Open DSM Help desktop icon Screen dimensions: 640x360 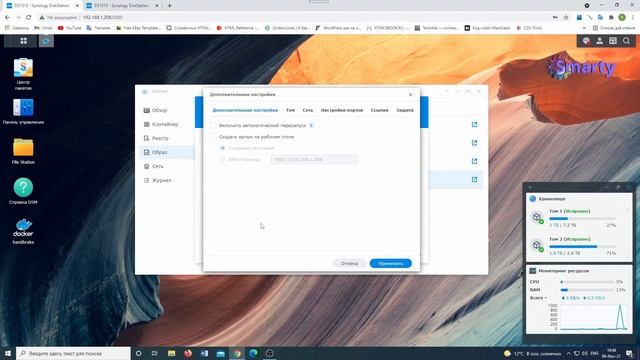pos(23,191)
